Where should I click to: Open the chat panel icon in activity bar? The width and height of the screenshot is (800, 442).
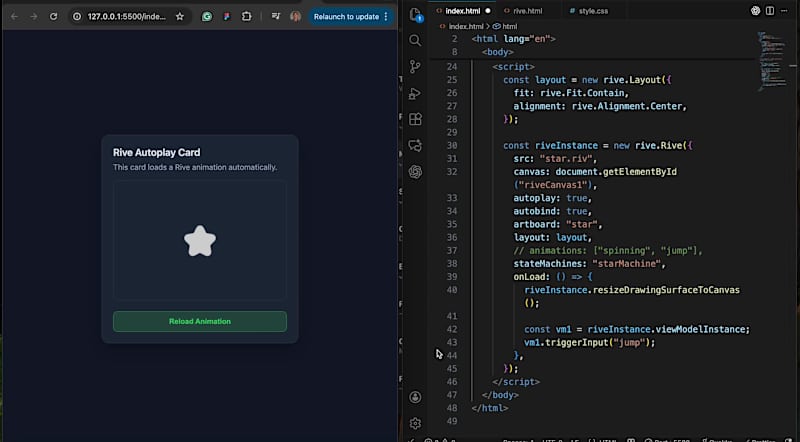pos(415,145)
